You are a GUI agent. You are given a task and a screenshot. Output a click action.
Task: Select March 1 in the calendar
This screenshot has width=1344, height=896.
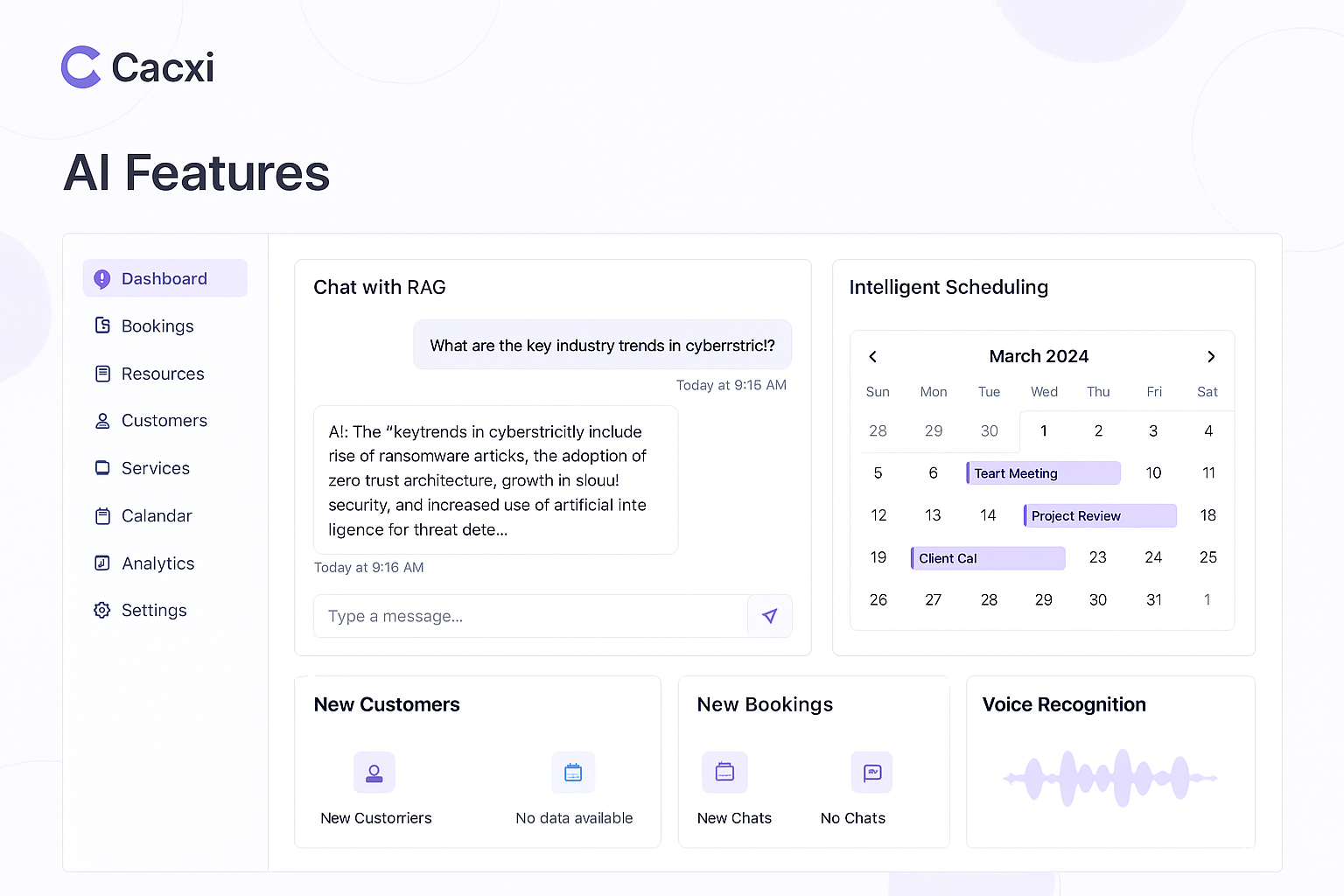click(x=1044, y=430)
